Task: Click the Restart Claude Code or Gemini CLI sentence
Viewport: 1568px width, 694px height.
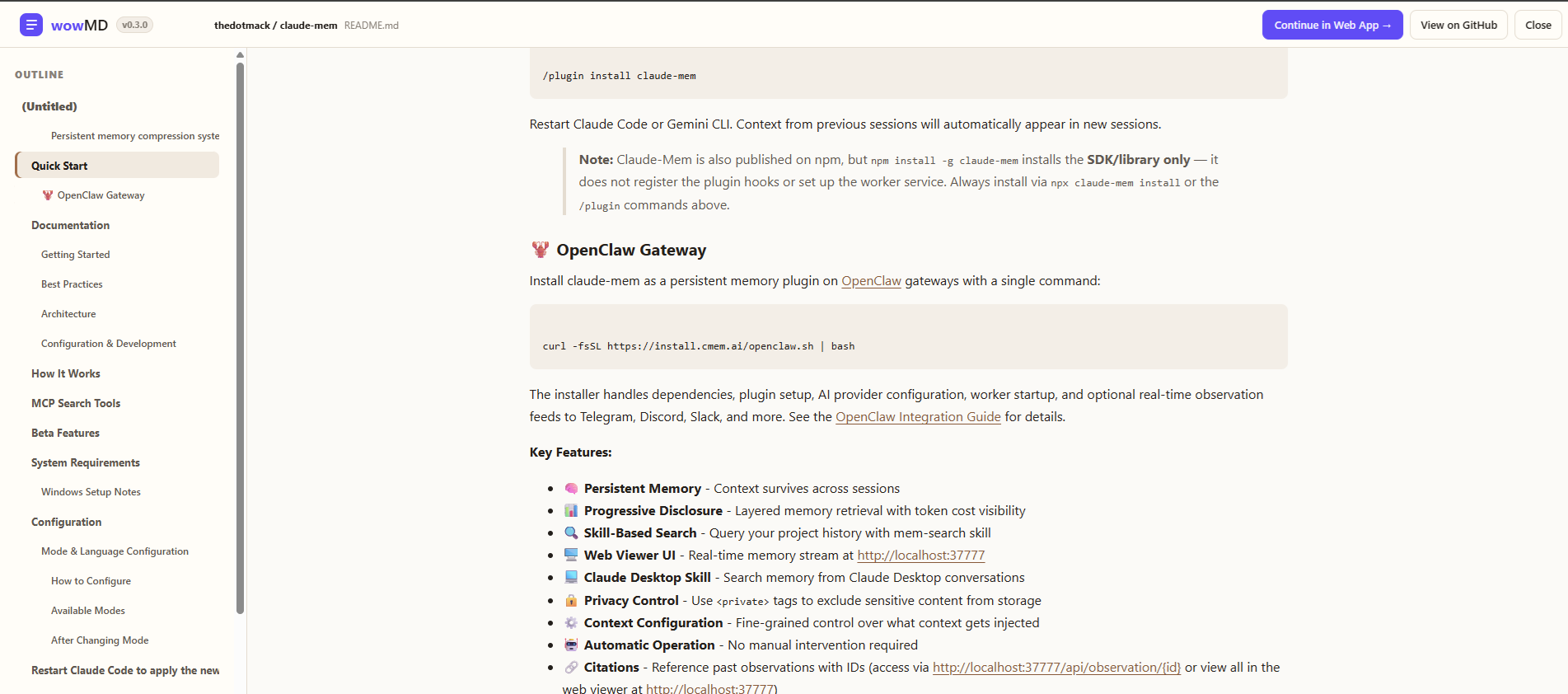Action: point(845,124)
